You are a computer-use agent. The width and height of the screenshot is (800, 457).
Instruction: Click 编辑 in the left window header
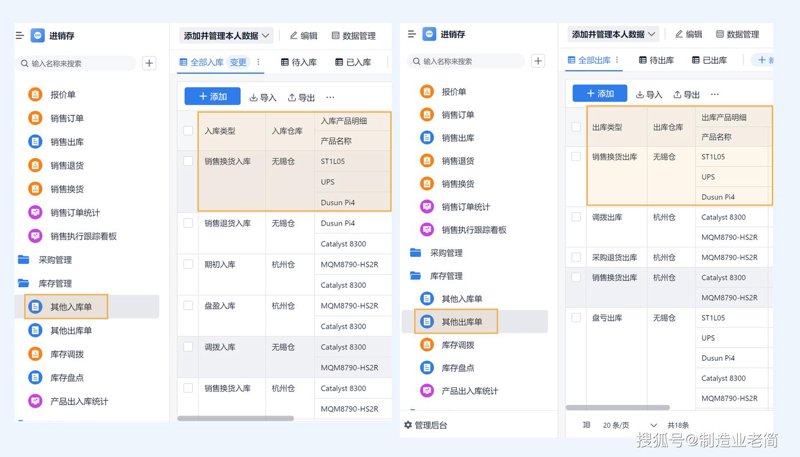coord(304,36)
